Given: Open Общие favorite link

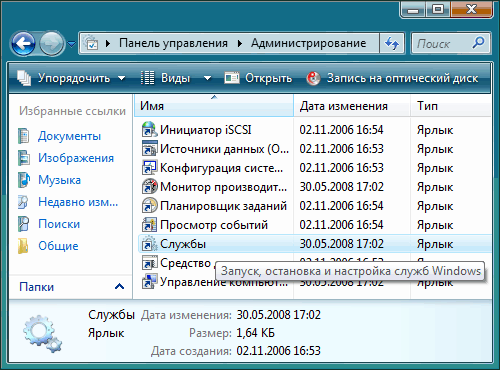Looking at the screenshot, I should (x=58, y=246).
